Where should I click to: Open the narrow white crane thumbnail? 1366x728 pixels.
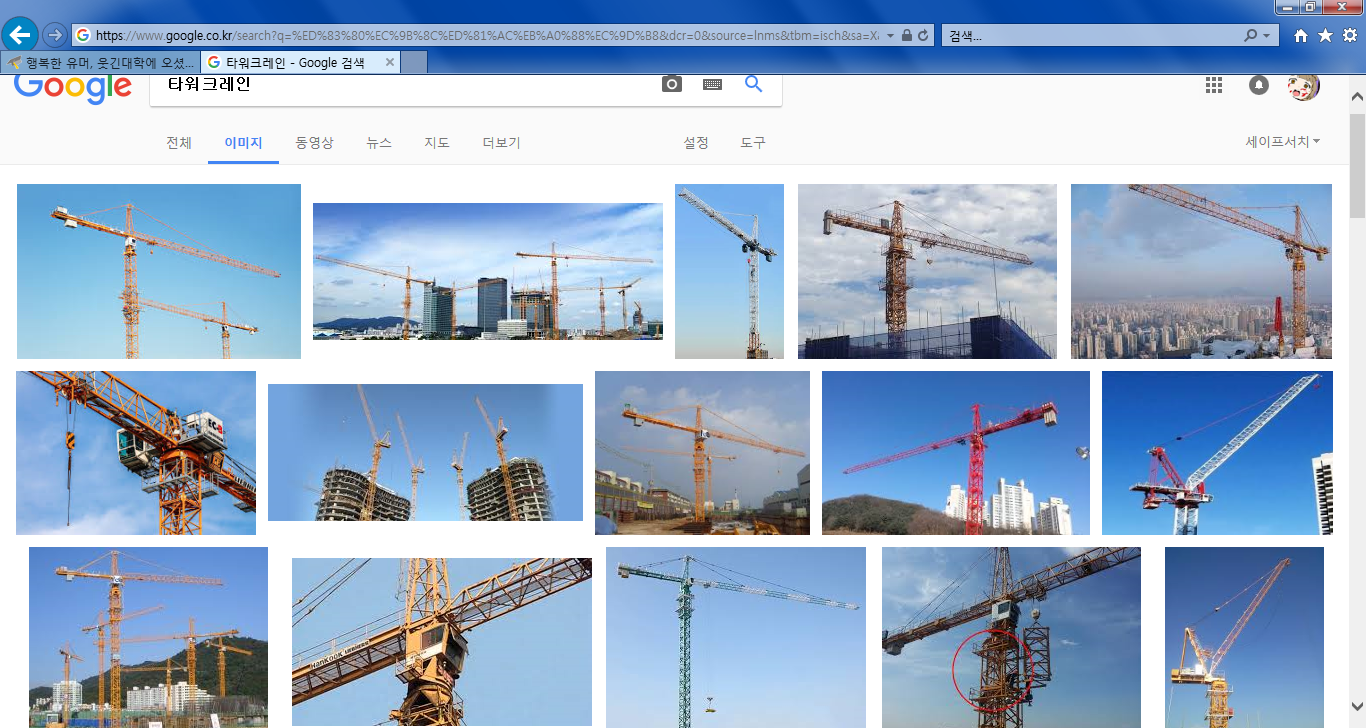(729, 271)
